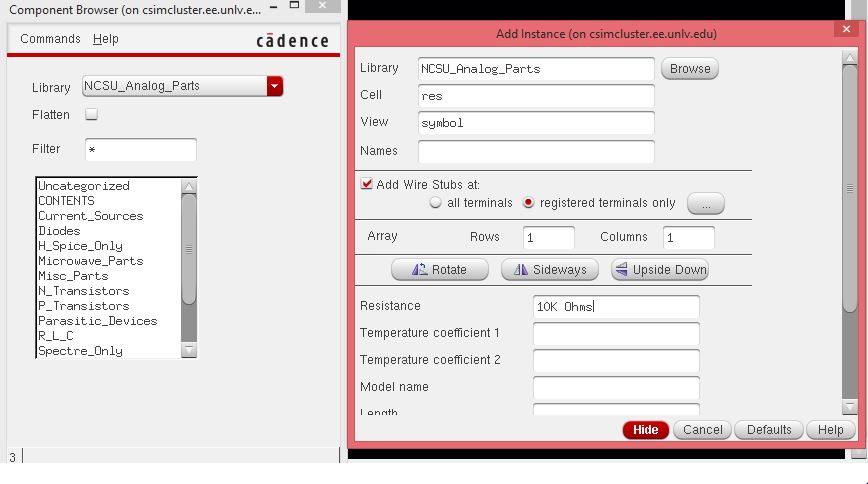Select Microwave_Parts category
Screen dimensions: 868x484
pyautogui.click(x=90, y=261)
